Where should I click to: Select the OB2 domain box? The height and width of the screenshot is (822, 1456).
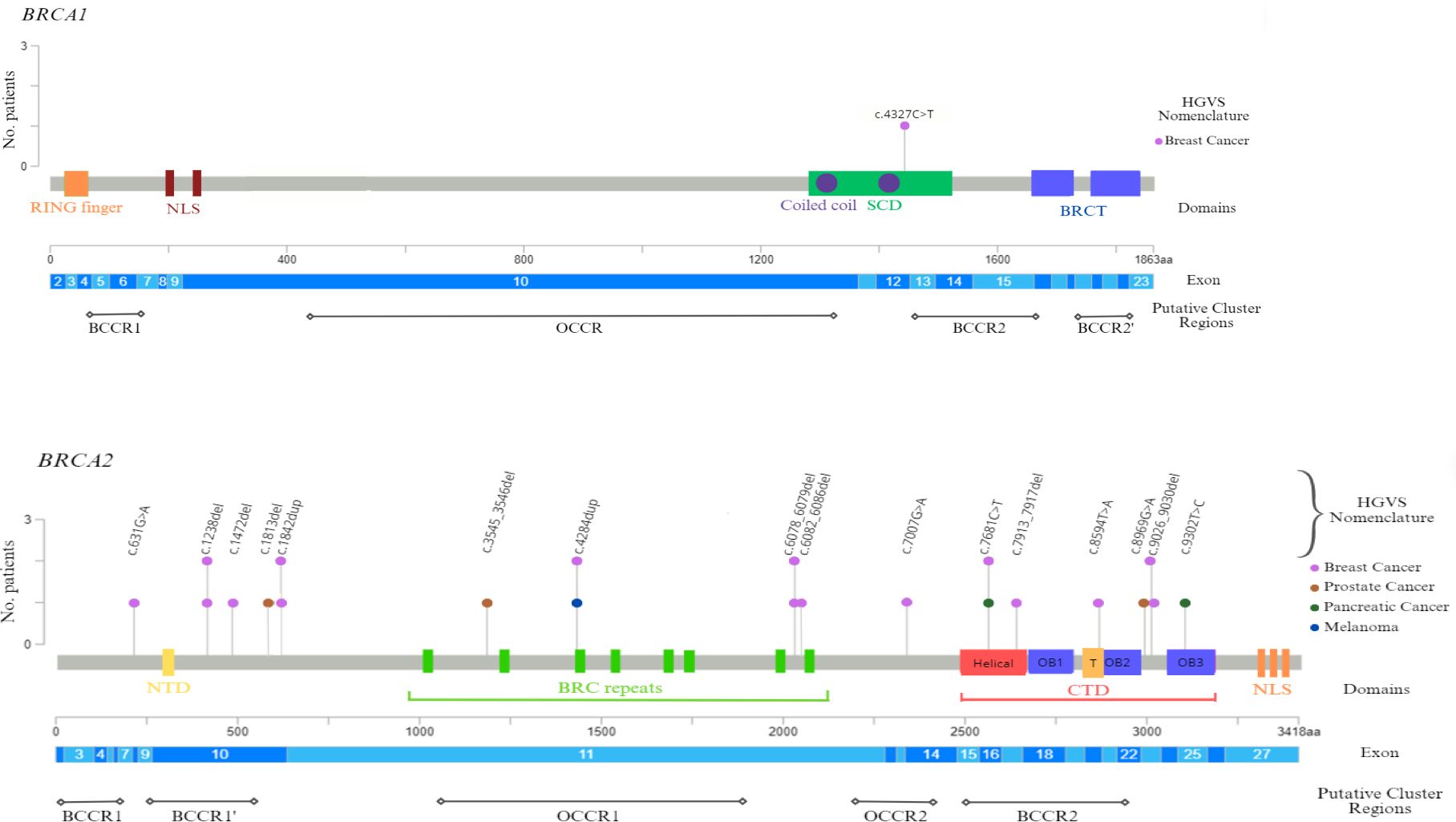click(1122, 662)
